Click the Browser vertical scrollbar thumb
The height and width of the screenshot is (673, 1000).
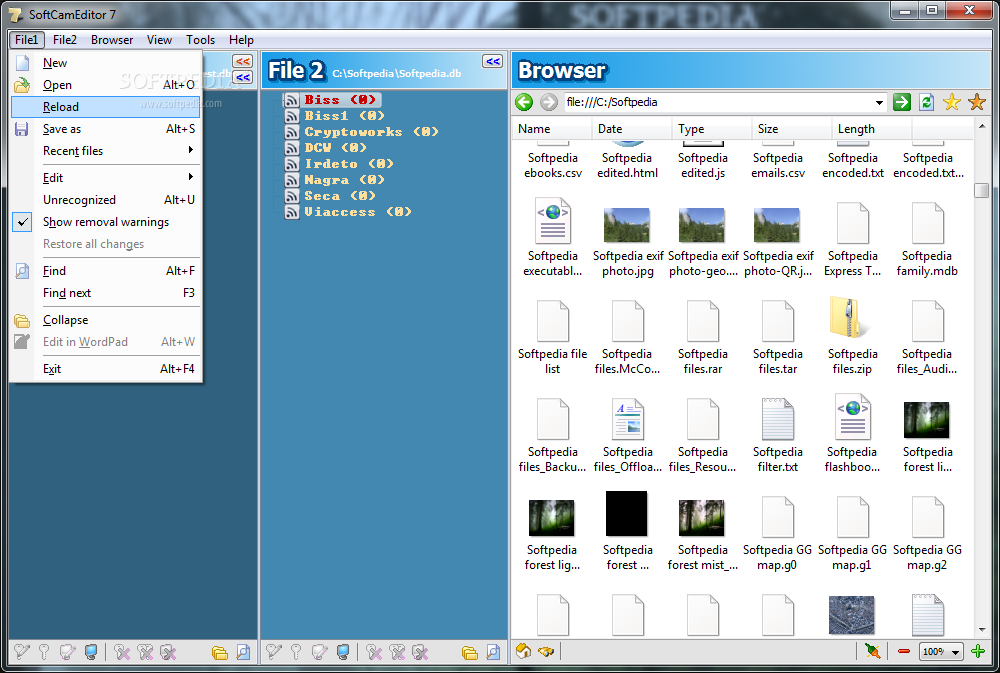click(982, 190)
